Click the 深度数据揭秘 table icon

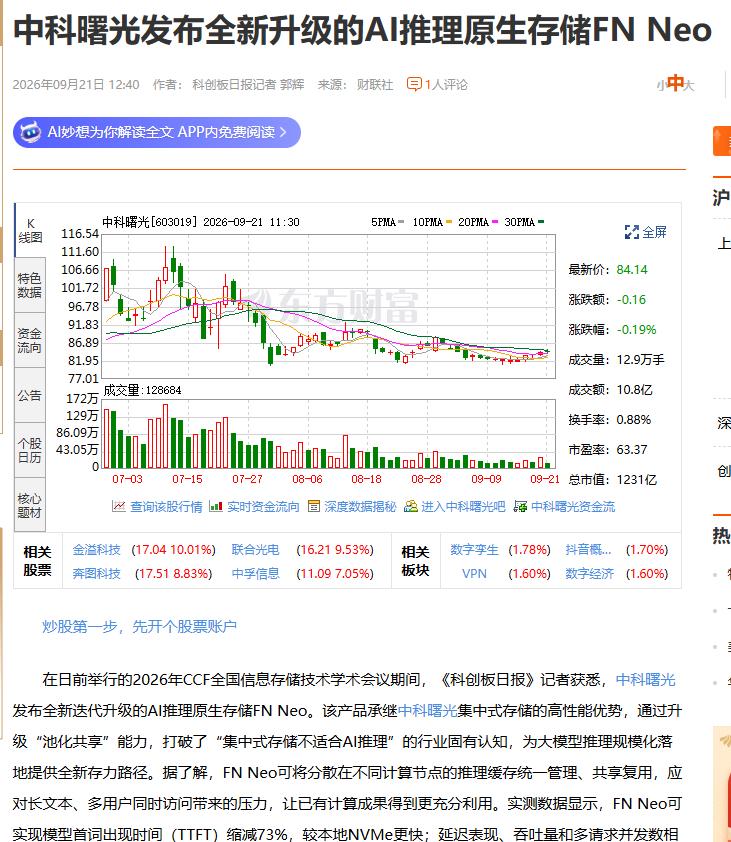click(x=314, y=506)
